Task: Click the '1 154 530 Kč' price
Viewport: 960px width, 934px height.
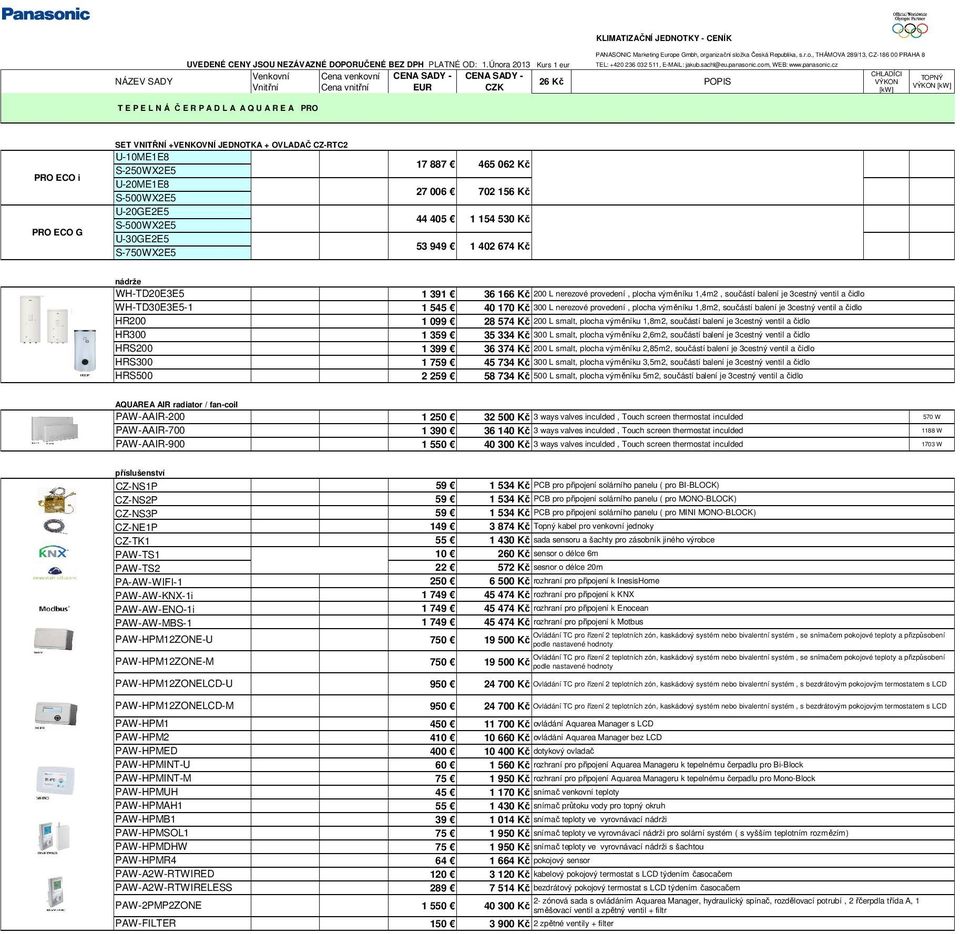Action: point(500,219)
